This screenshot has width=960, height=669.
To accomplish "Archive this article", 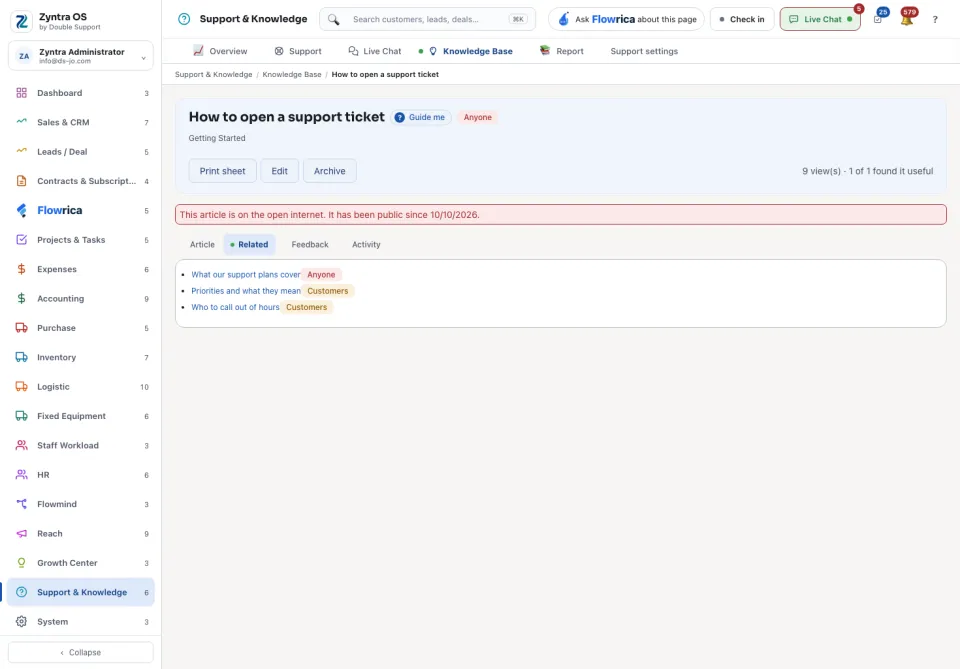I will pyautogui.click(x=329, y=171).
